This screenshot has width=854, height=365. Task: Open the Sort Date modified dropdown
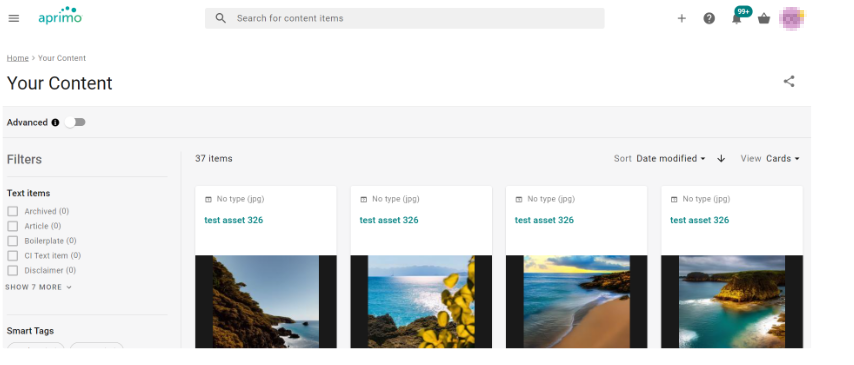(x=670, y=159)
